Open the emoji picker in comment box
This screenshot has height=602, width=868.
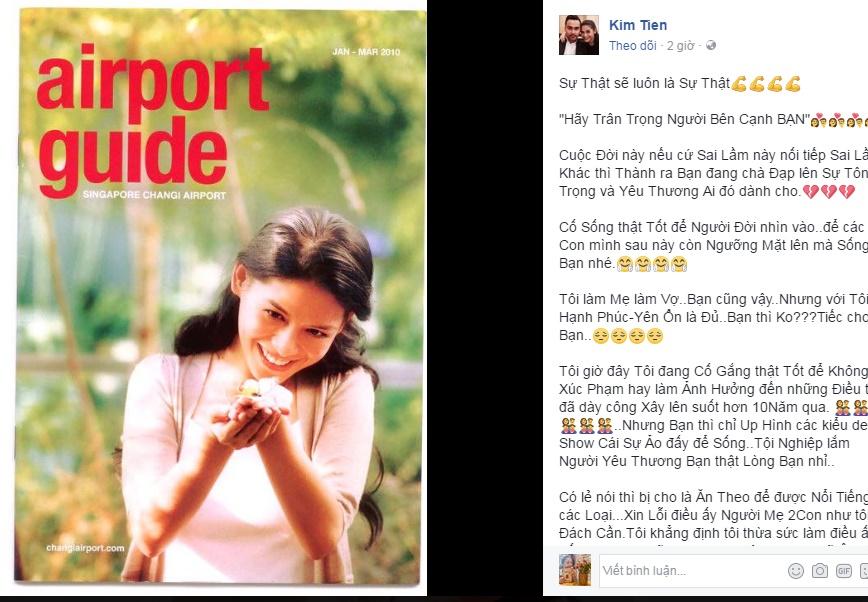[795, 571]
